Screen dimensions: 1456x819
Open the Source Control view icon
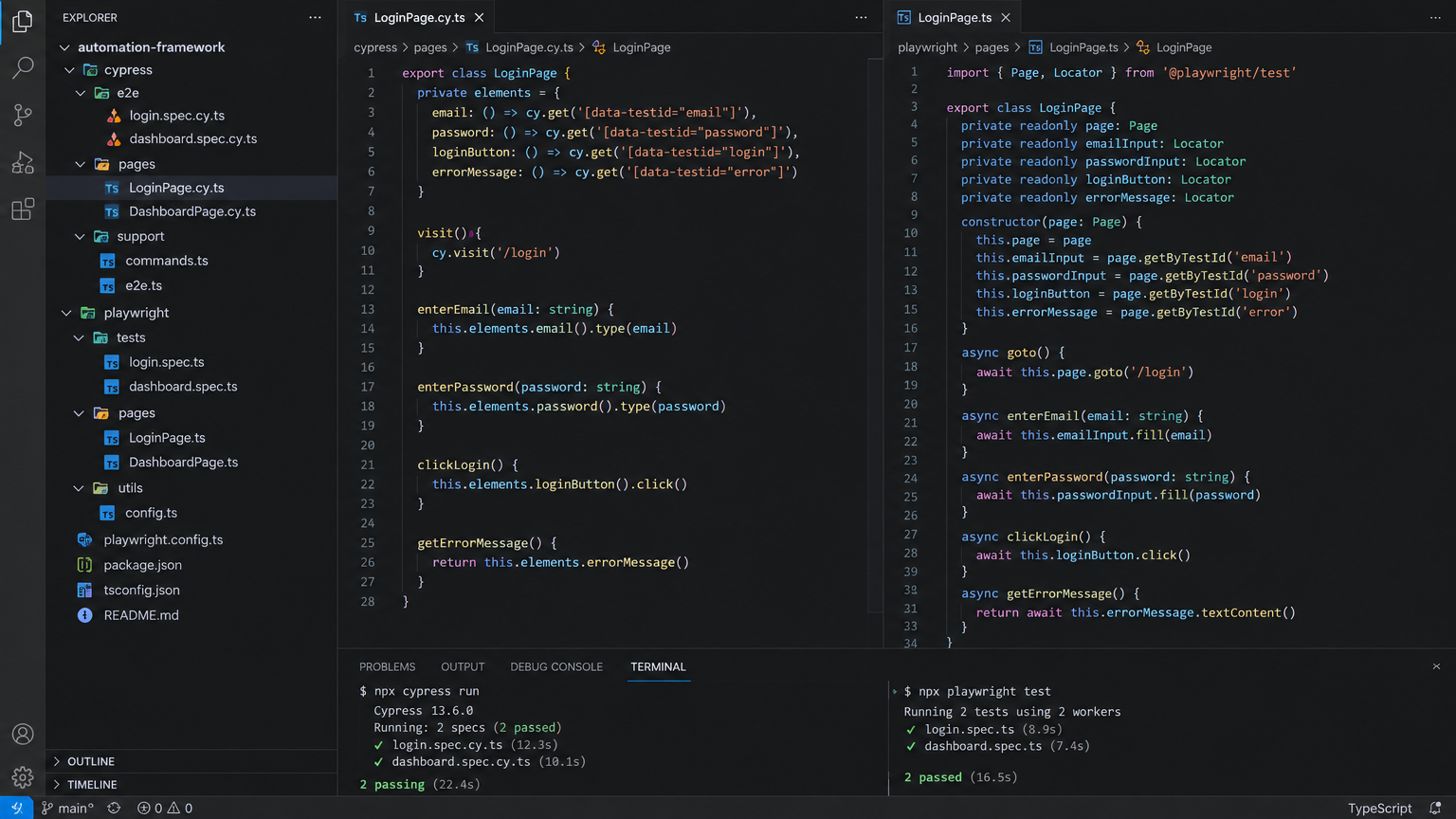[x=23, y=116]
